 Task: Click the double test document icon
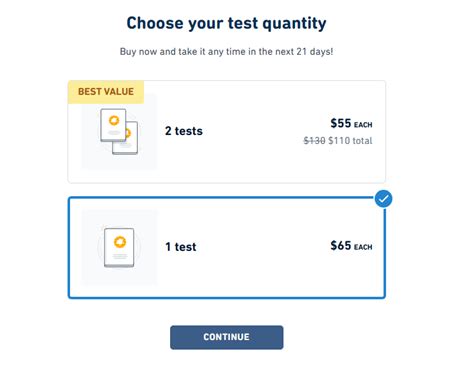pos(119,132)
